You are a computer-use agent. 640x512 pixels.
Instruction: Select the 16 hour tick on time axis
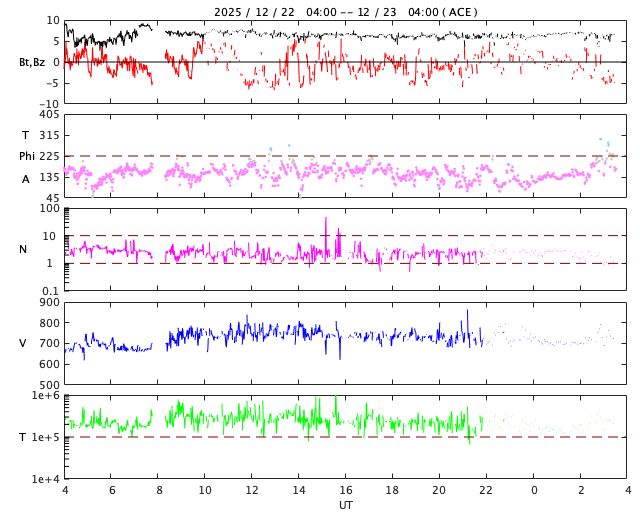click(x=346, y=491)
